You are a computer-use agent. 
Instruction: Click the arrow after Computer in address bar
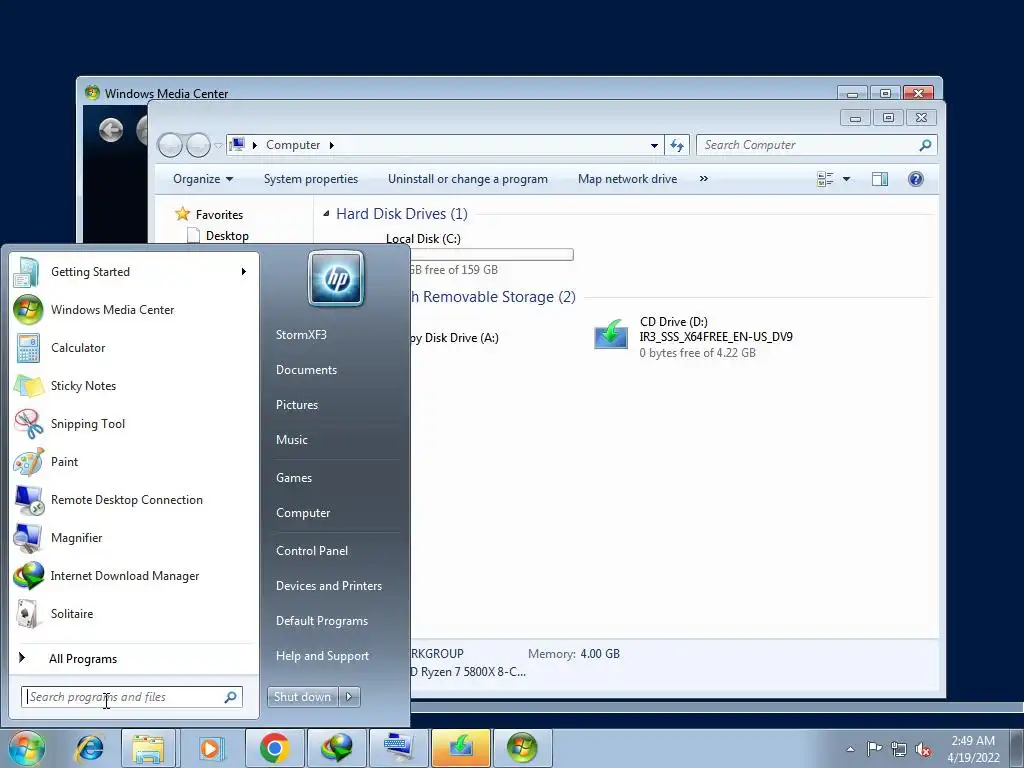[x=332, y=145]
